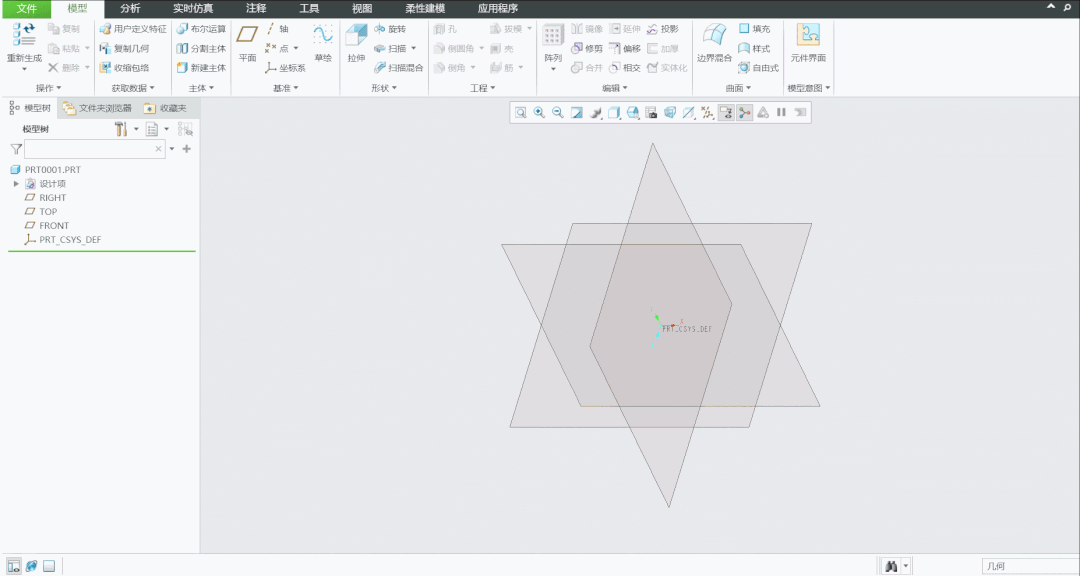Select the 拉伸 (Extrude) tool
This screenshot has height=576, width=1080.
click(356, 44)
